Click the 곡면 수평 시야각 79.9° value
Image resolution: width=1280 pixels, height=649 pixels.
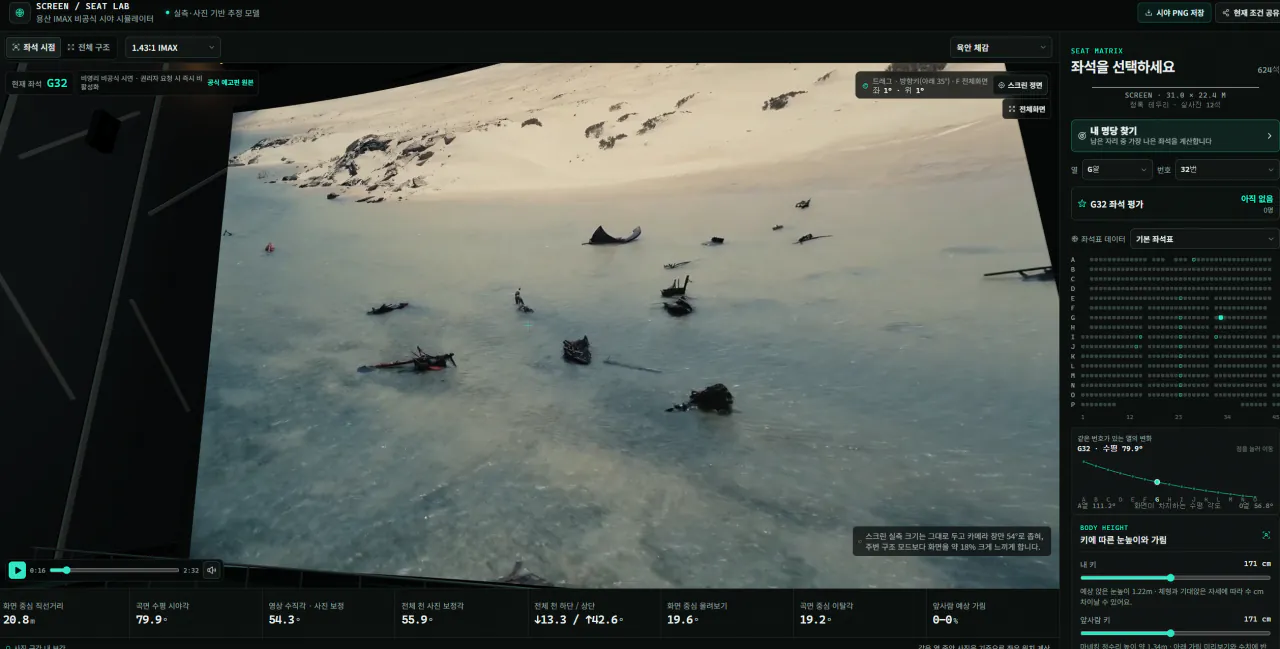[x=150, y=620]
